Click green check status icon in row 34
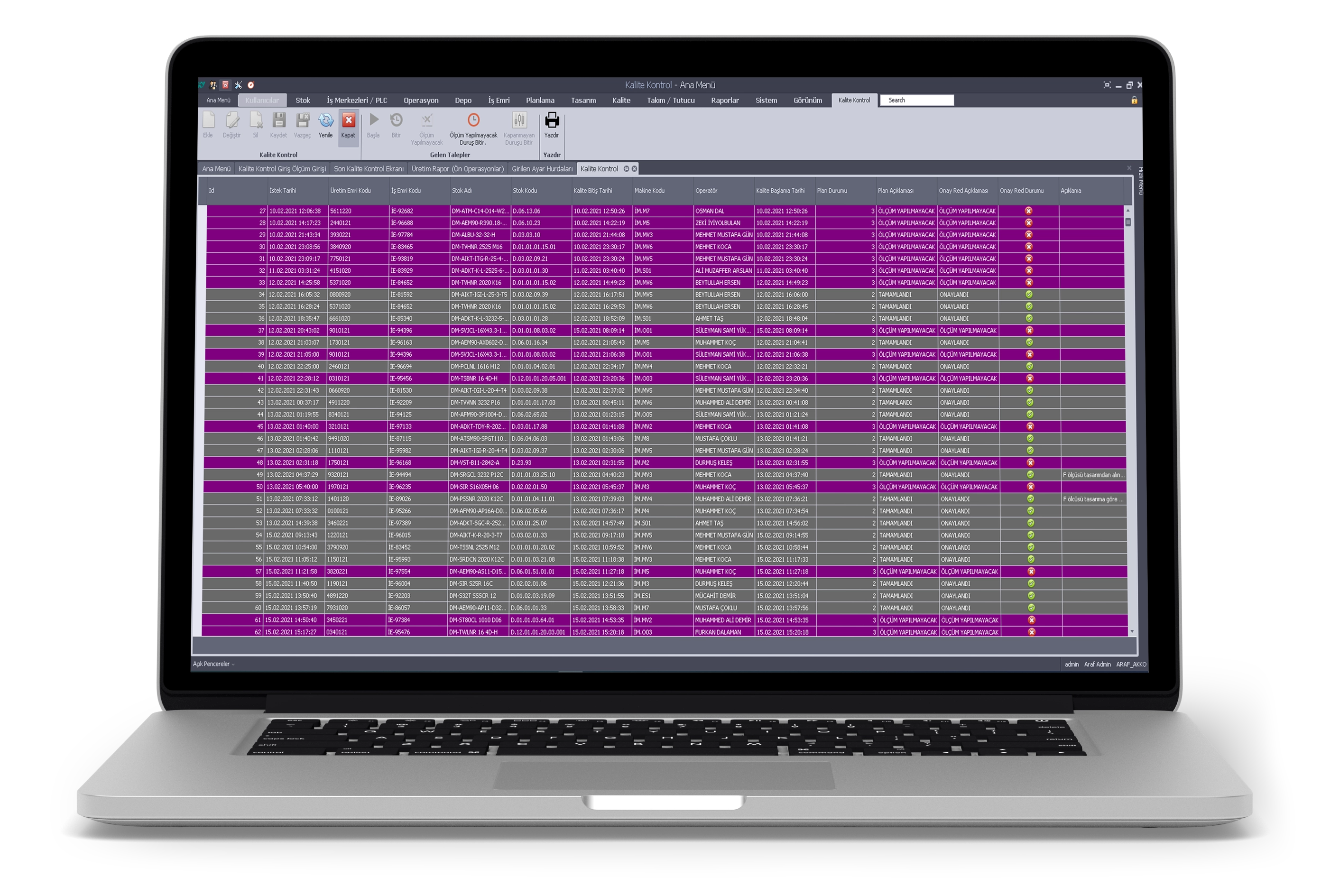The height and width of the screenshot is (896, 1321). click(1029, 295)
